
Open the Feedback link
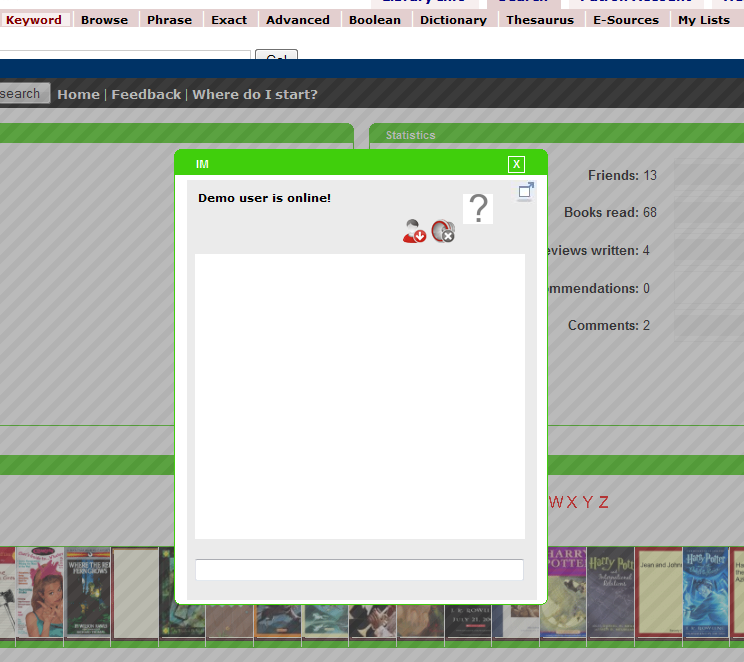tap(146, 94)
